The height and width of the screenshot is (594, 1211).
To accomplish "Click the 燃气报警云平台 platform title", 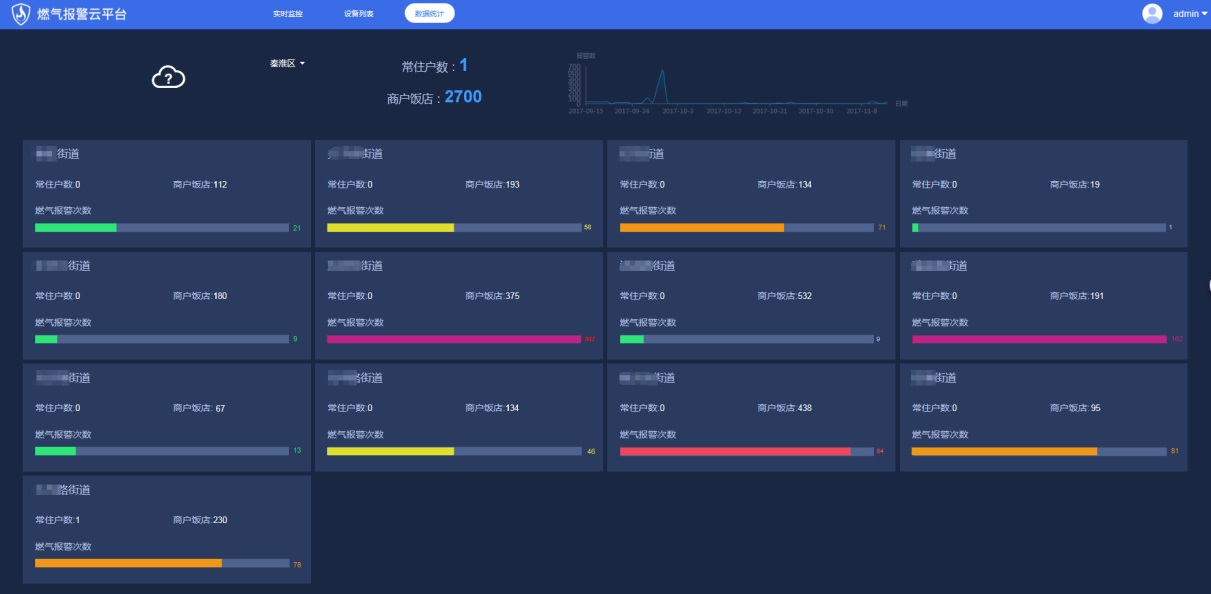I will tap(82, 14).
